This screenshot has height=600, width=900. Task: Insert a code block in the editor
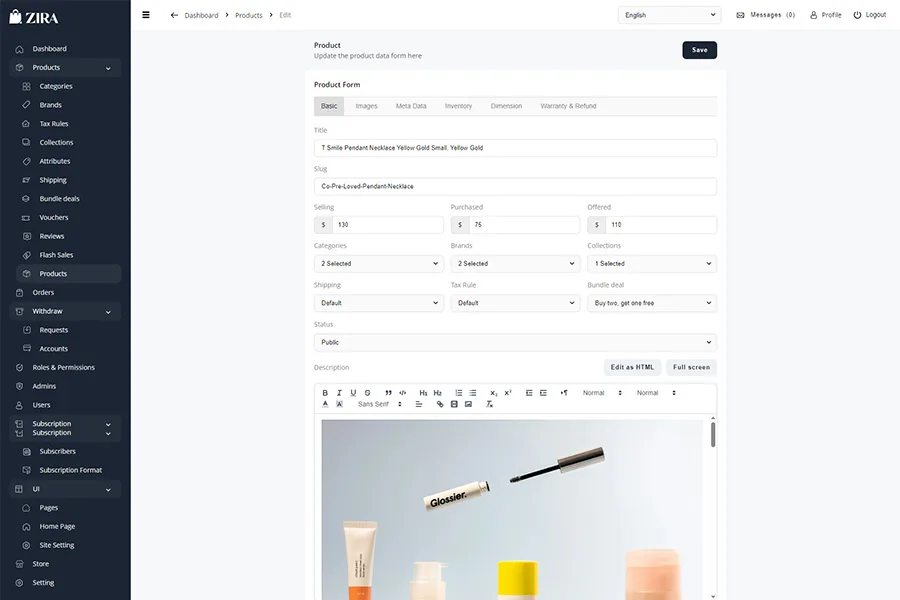[402, 393]
